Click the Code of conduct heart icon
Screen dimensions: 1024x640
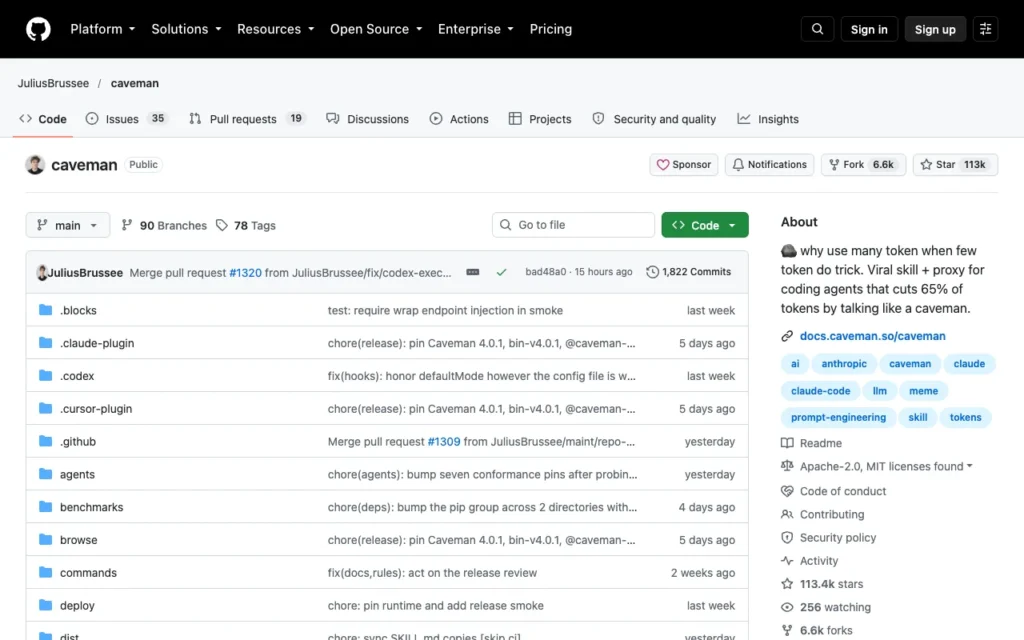(787, 491)
